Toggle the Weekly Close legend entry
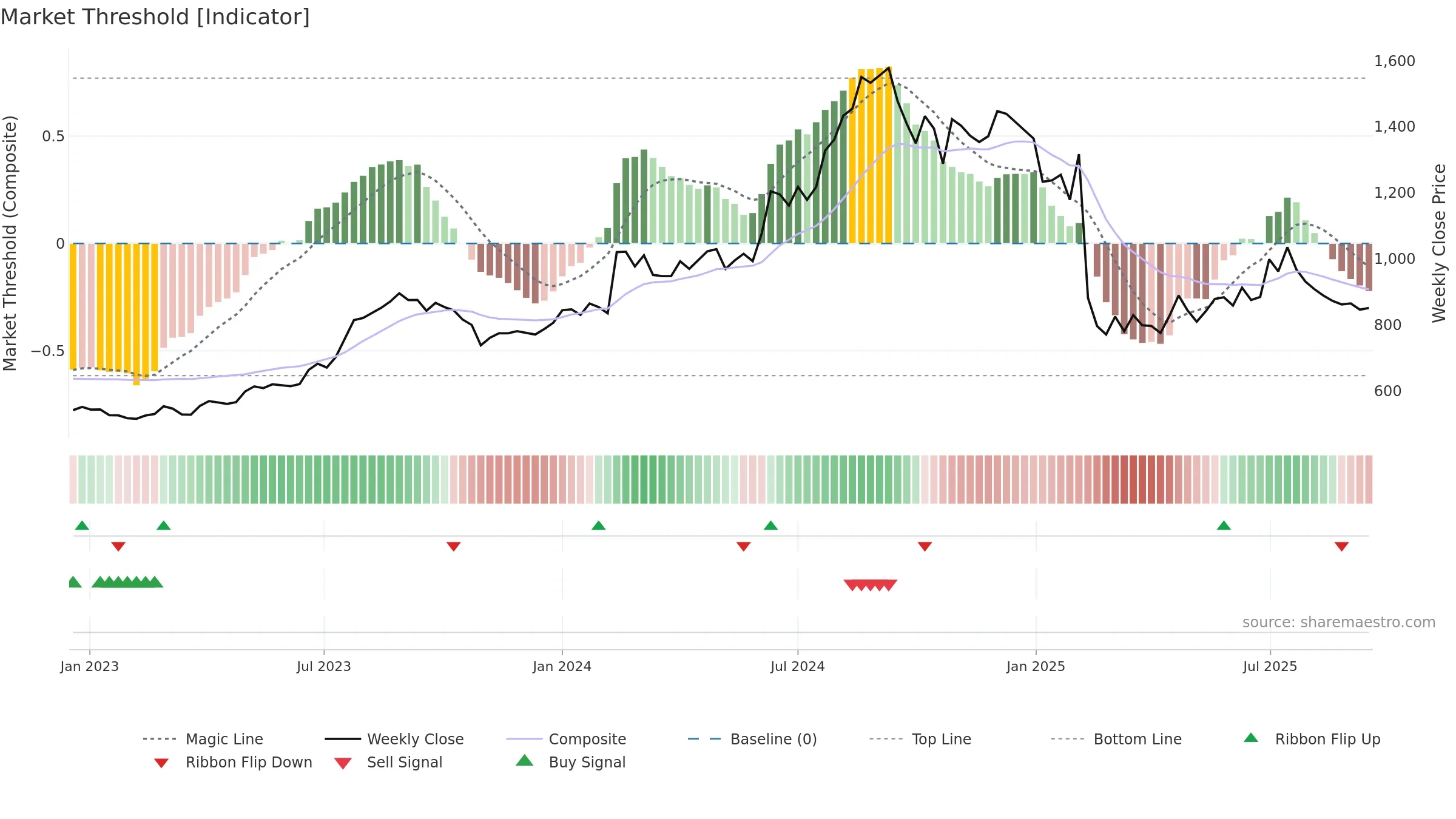This screenshot has width=1456, height=819. [394, 739]
